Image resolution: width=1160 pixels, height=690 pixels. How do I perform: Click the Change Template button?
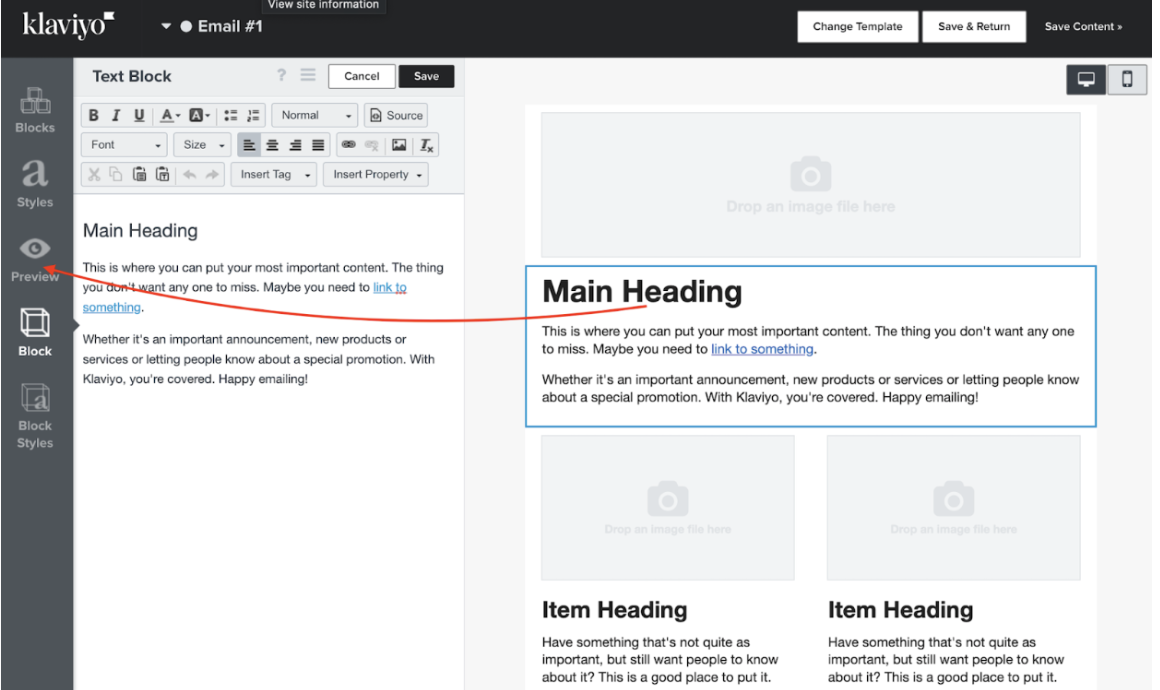pyautogui.click(x=857, y=27)
